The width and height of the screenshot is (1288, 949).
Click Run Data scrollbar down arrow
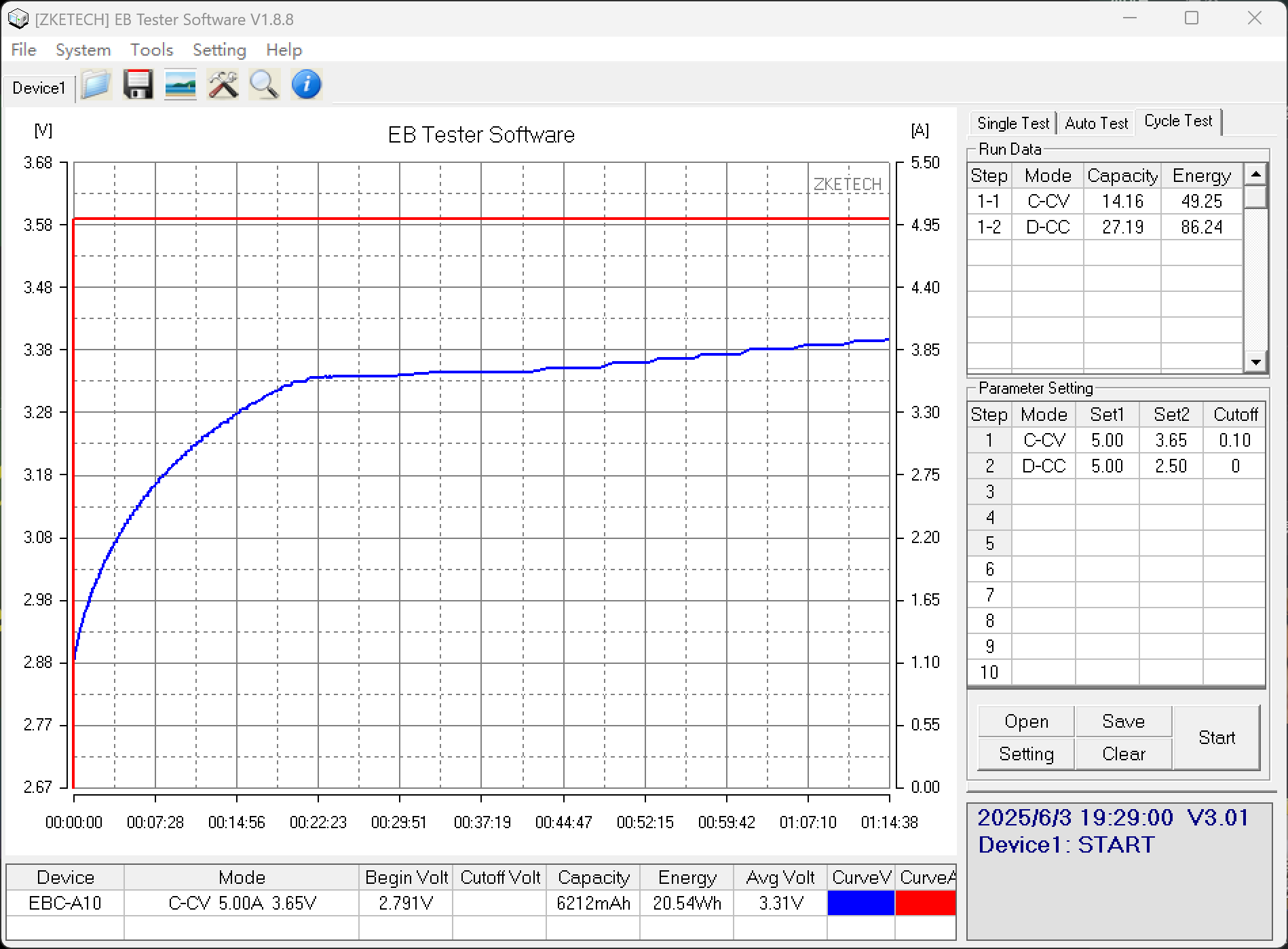(1255, 362)
